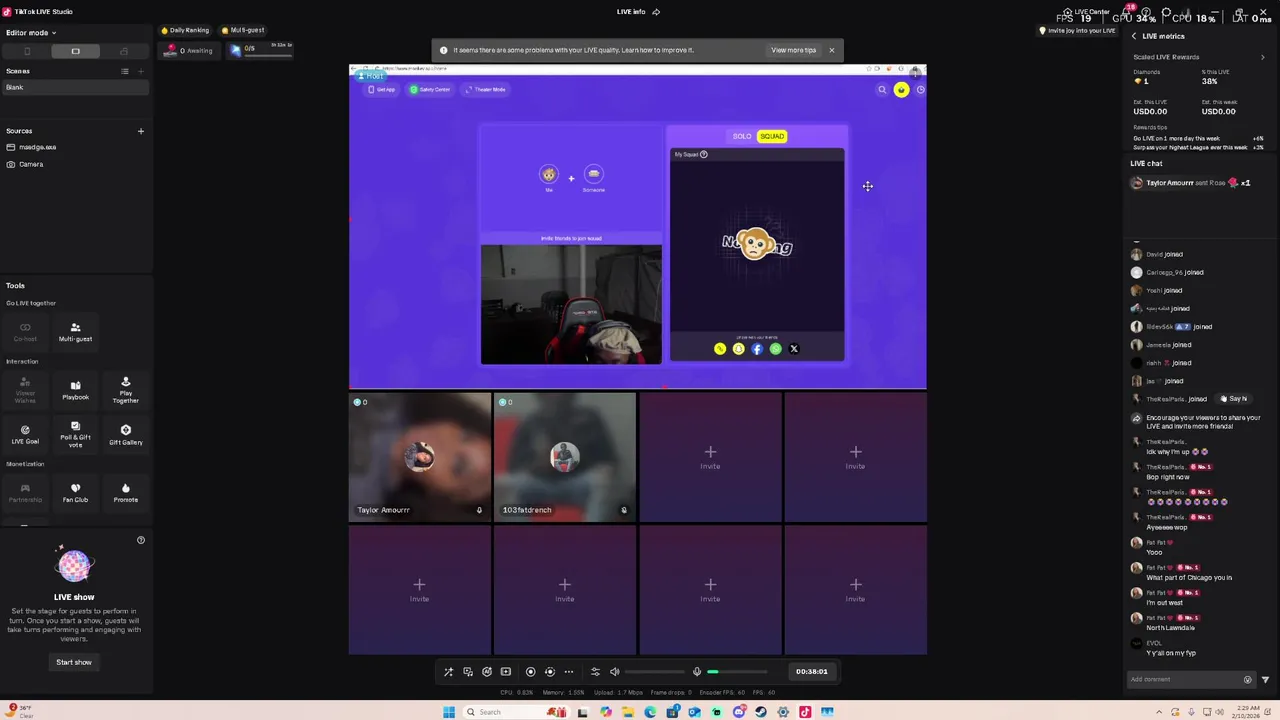Select SQUAD mode in browser preview
Image resolution: width=1280 pixels, height=720 pixels.
772,136
